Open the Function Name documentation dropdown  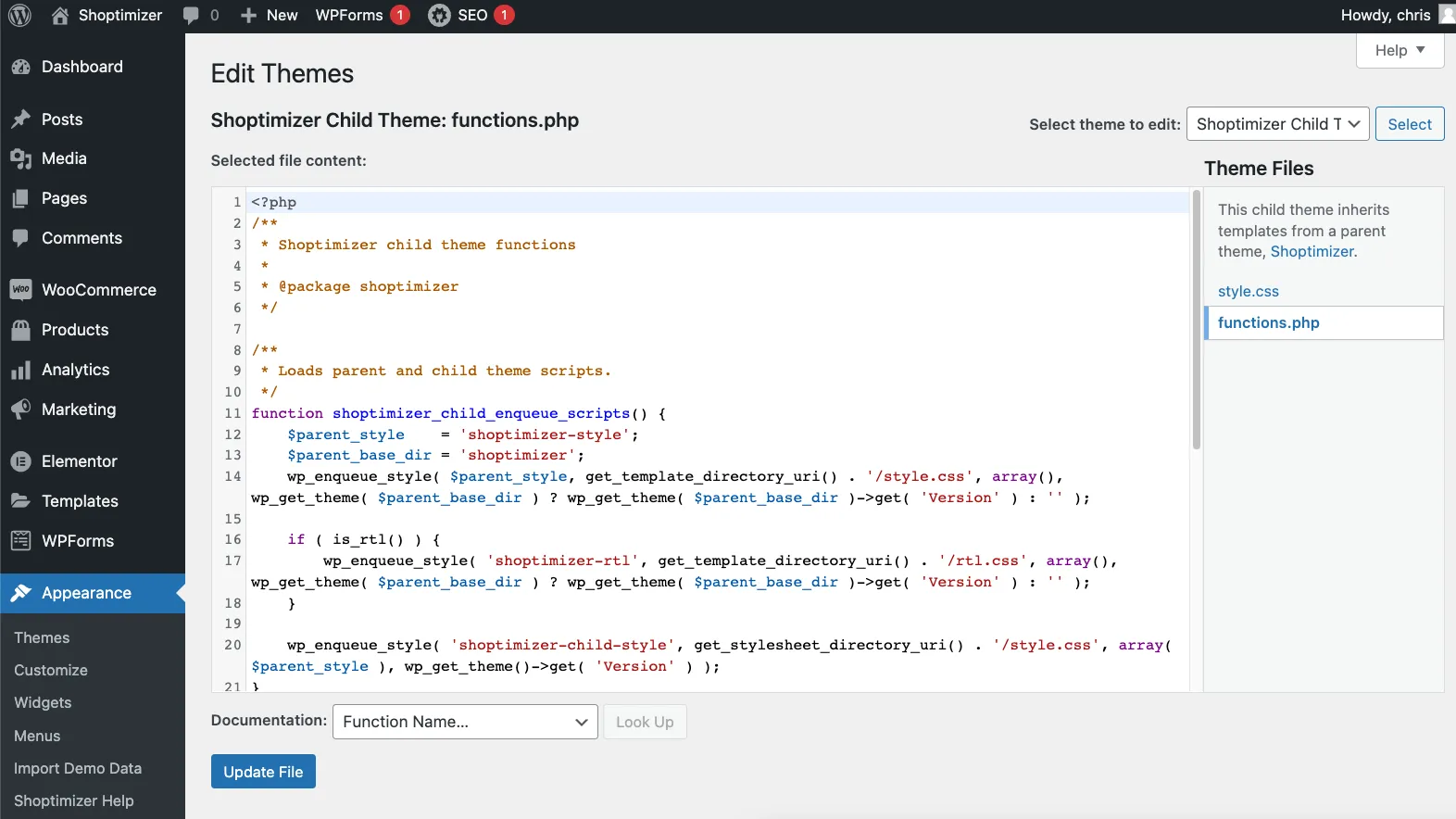(465, 722)
